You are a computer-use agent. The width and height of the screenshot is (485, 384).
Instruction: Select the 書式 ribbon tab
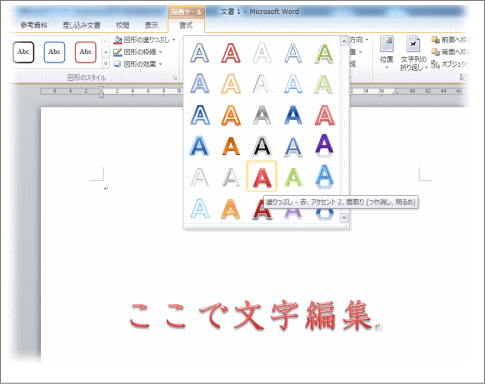[x=186, y=25]
